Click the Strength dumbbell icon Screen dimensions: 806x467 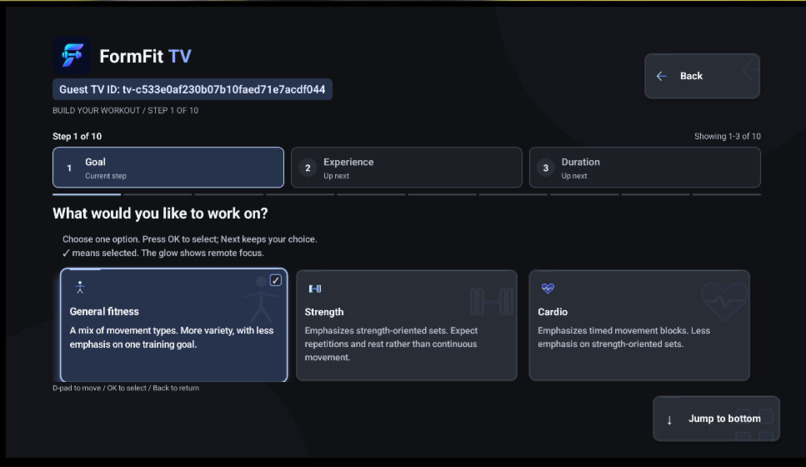click(x=315, y=289)
